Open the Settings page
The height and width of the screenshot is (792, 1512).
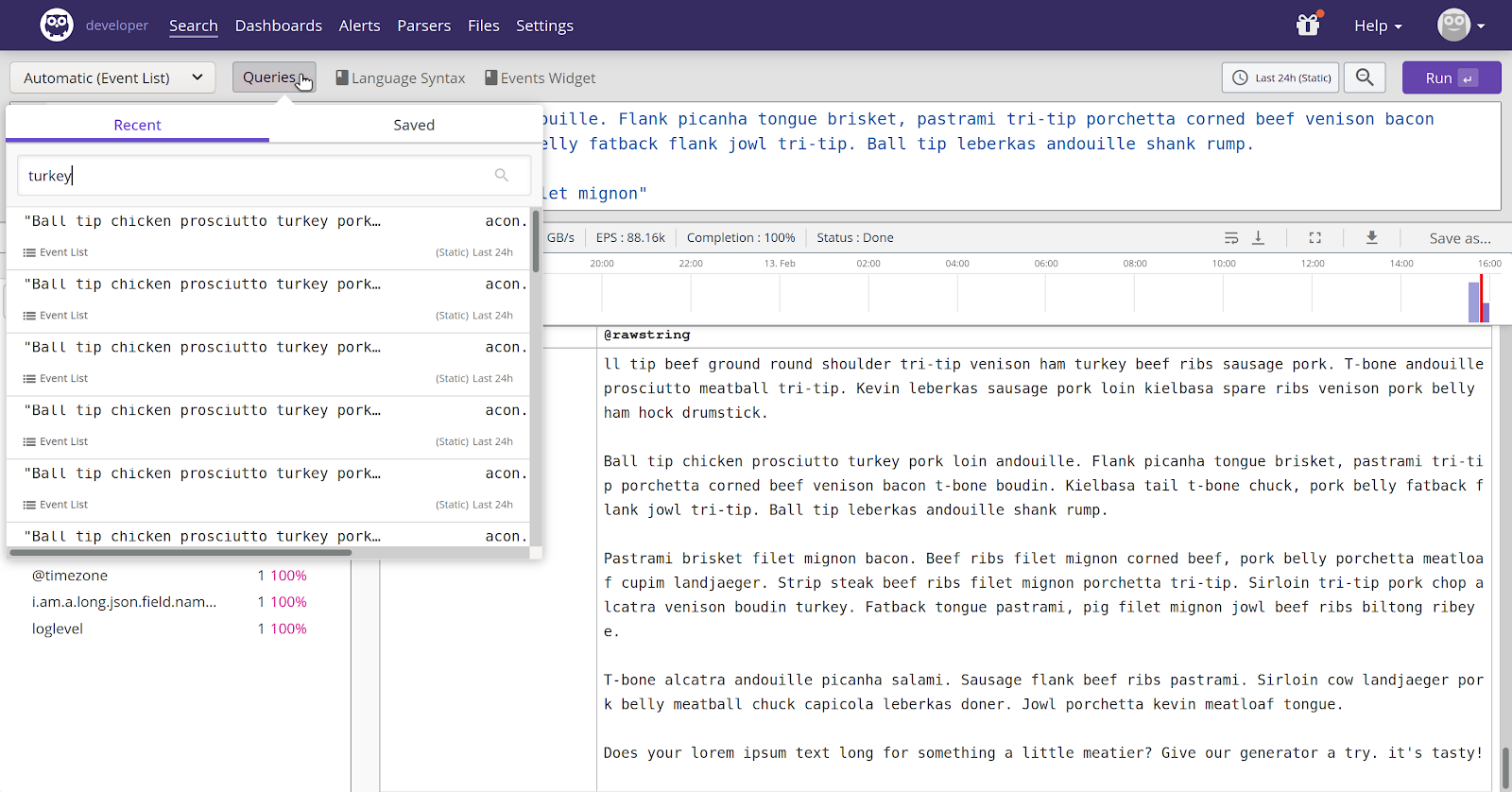tap(544, 26)
